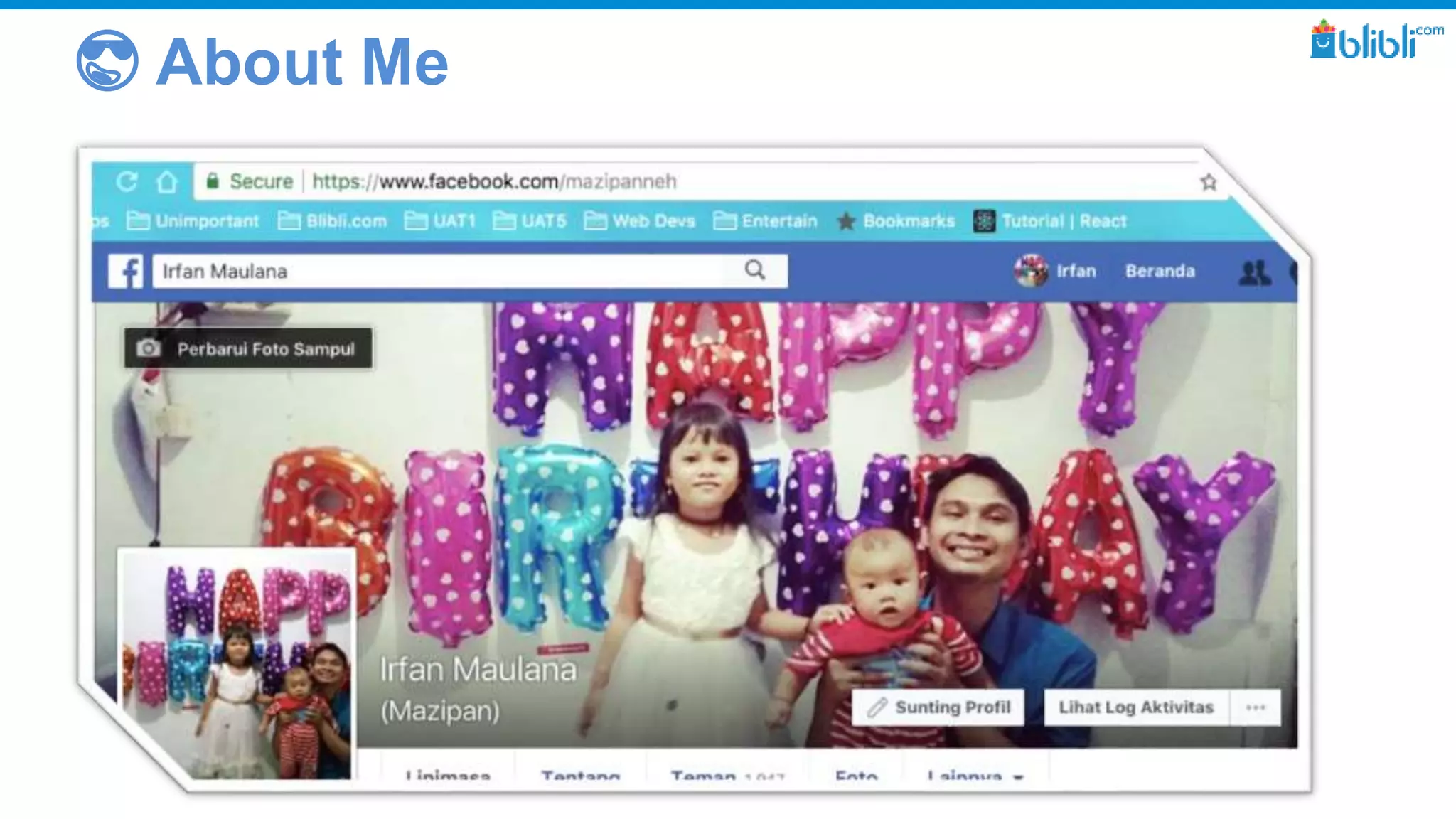Image resolution: width=1456 pixels, height=819 pixels.
Task: Open the friend requests icon
Action: pos(1254,272)
